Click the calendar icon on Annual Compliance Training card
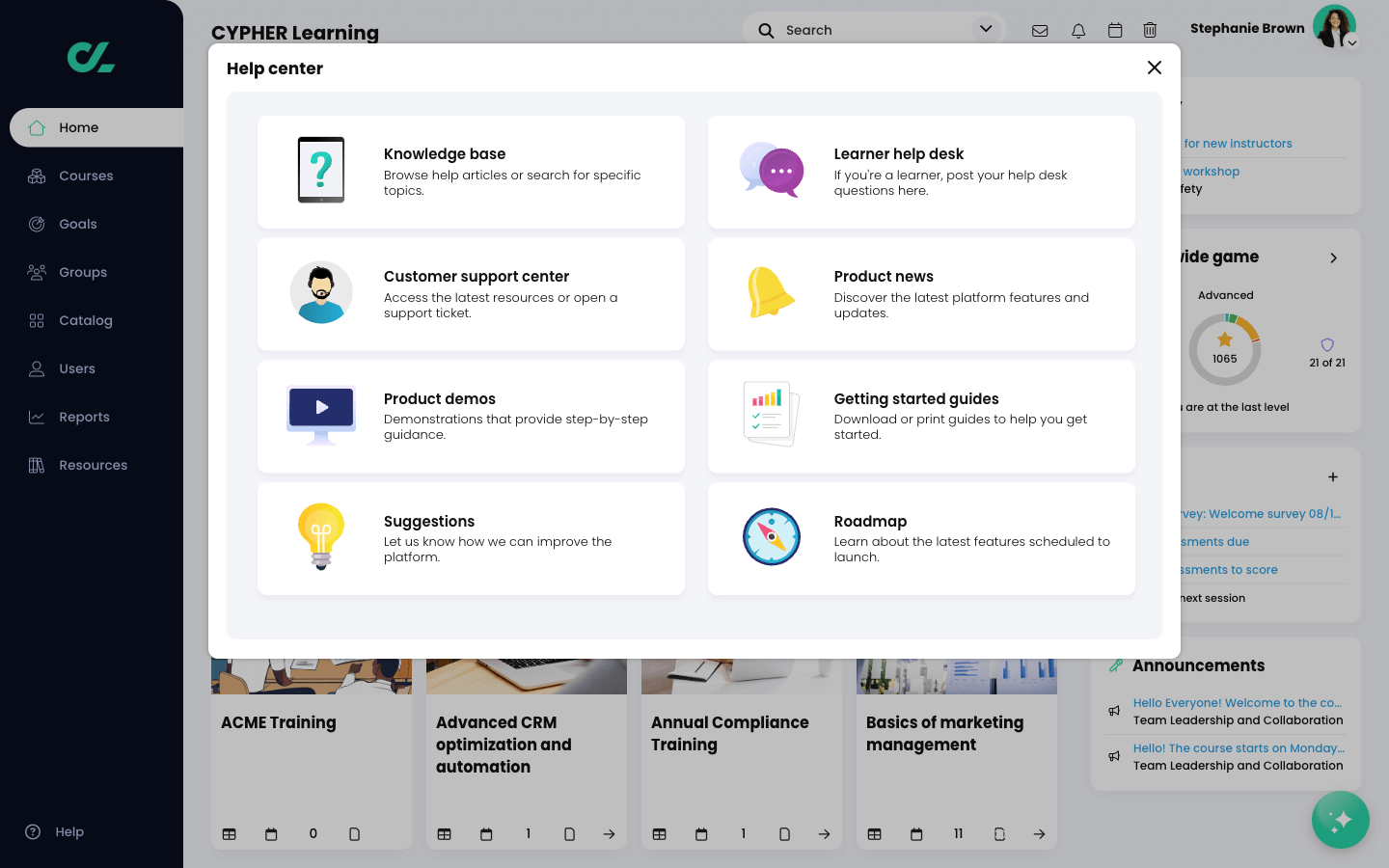1389x868 pixels. click(701, 834)
